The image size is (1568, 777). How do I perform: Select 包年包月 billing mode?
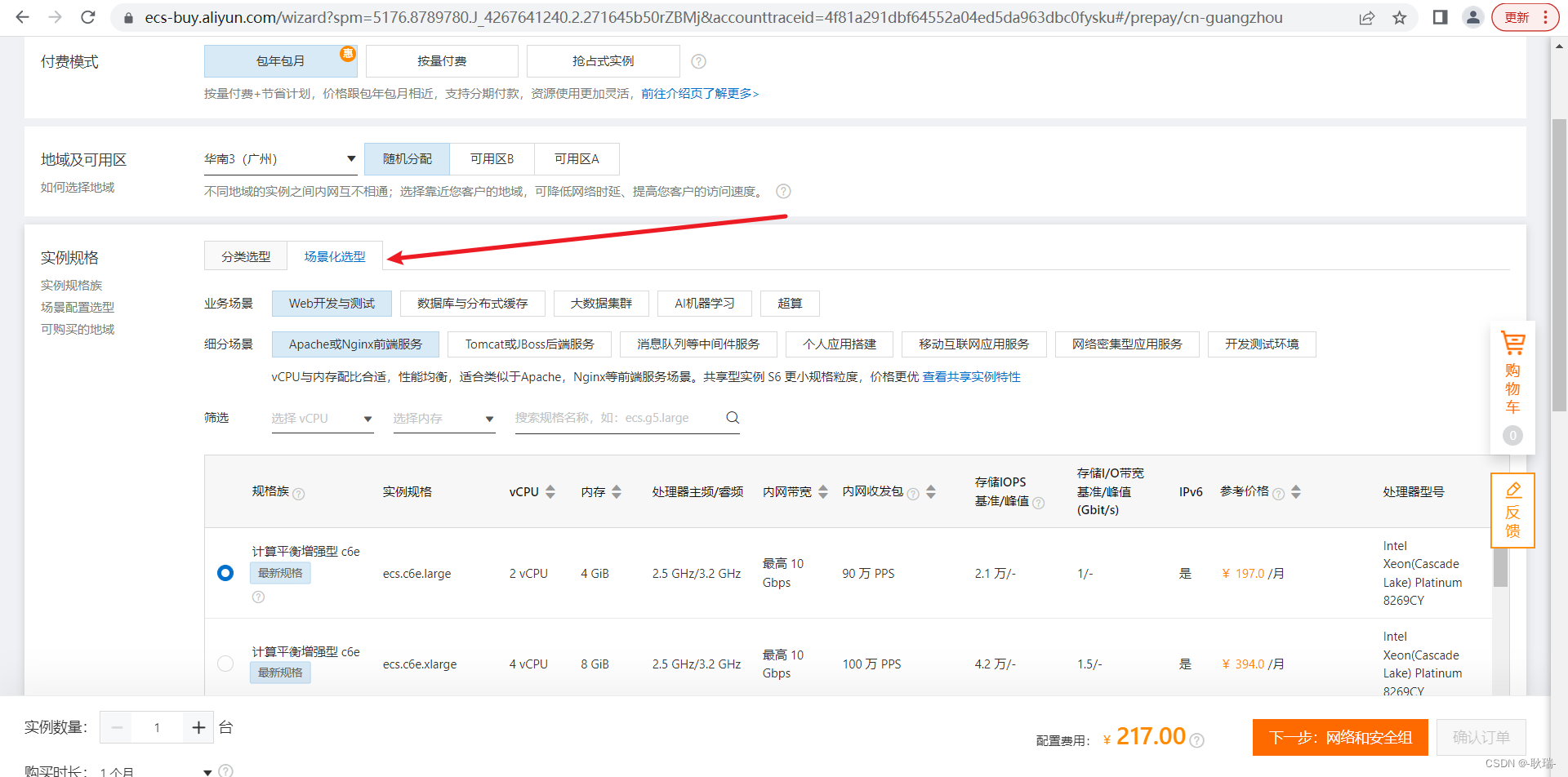pyautogui.click(x=281, y=61)
